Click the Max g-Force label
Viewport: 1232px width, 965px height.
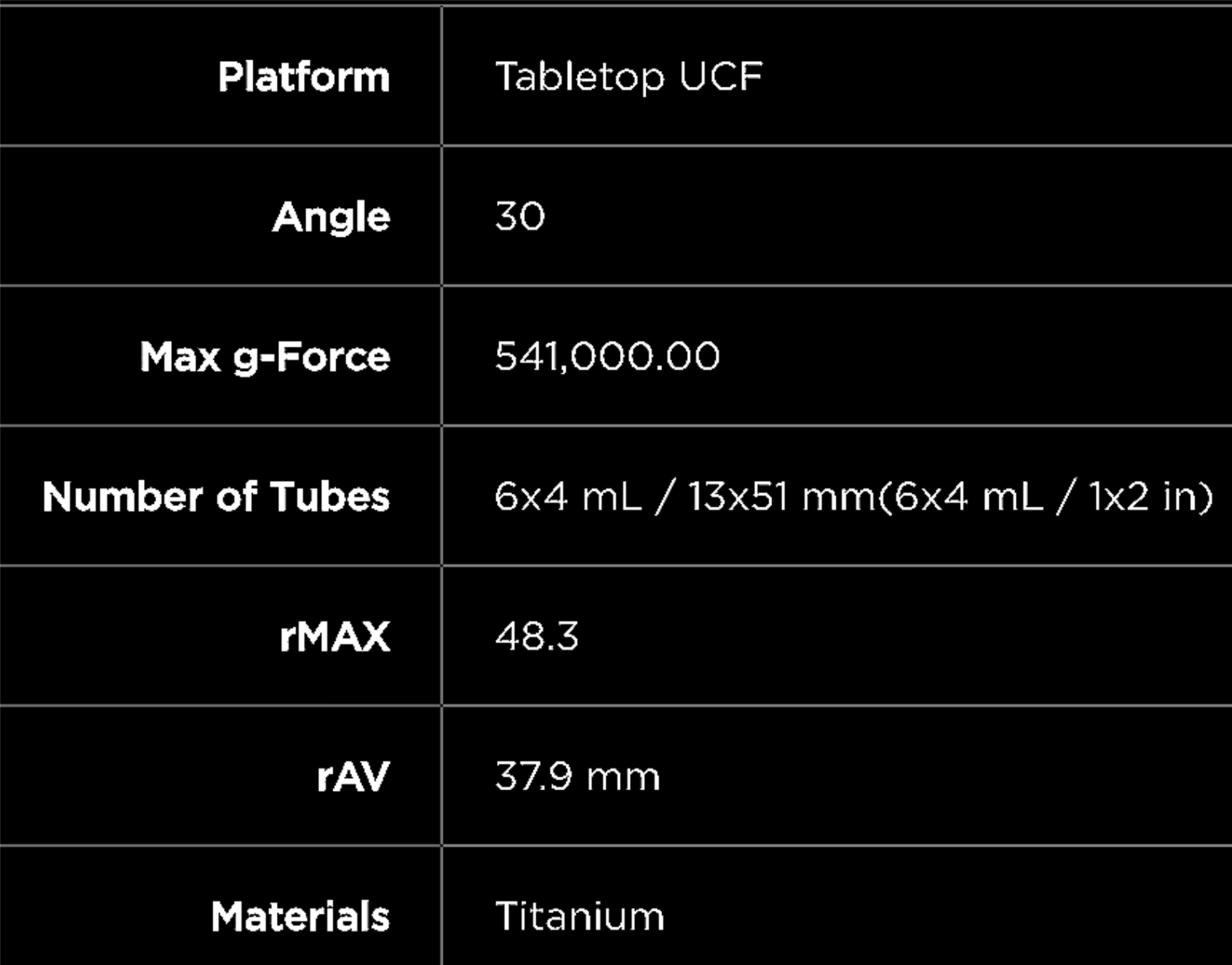265,357
